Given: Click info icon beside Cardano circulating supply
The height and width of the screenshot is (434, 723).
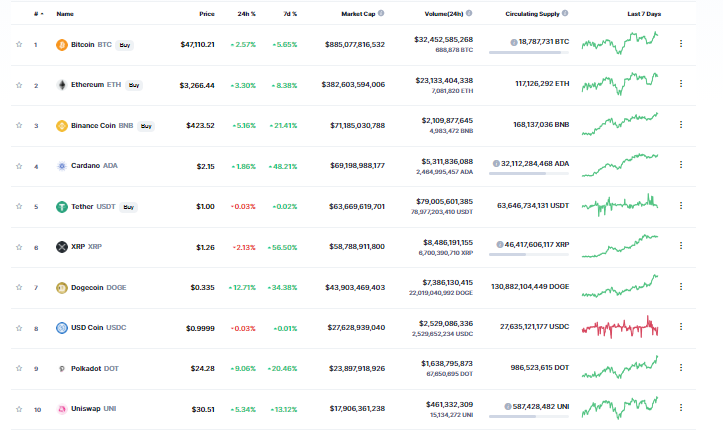Looking at the screenshot, I should (496, 163).
